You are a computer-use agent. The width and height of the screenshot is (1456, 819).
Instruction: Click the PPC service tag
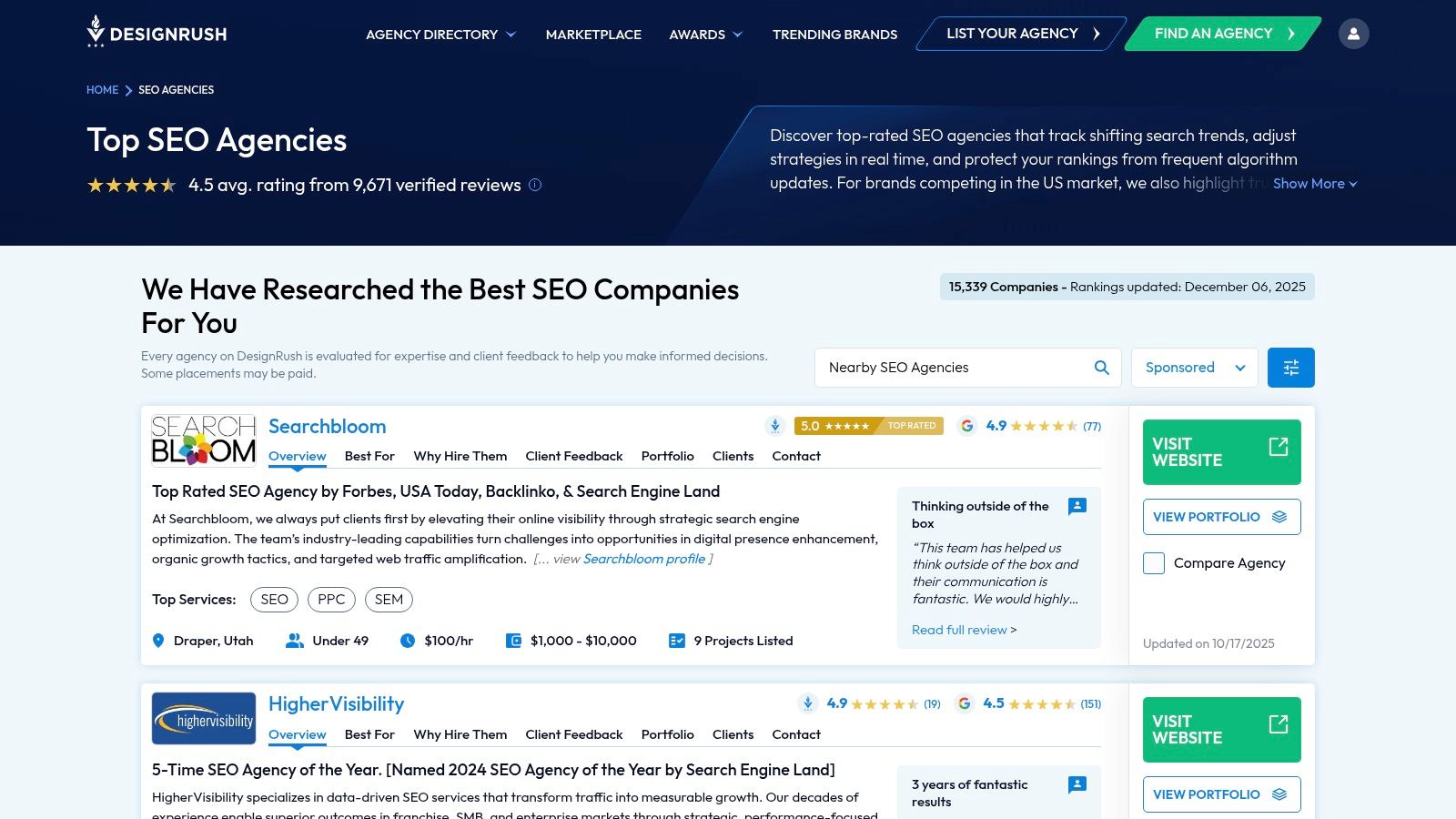(331, 600)
